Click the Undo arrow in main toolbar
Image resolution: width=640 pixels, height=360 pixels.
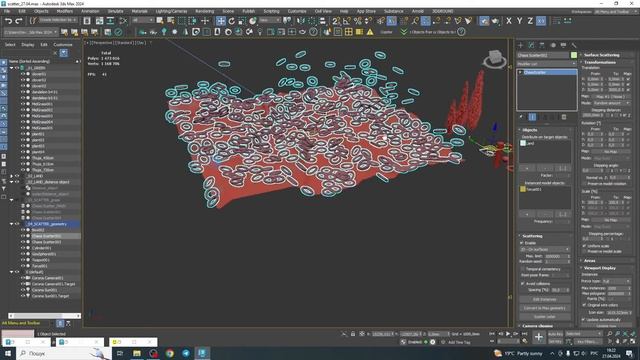point(8,21)
